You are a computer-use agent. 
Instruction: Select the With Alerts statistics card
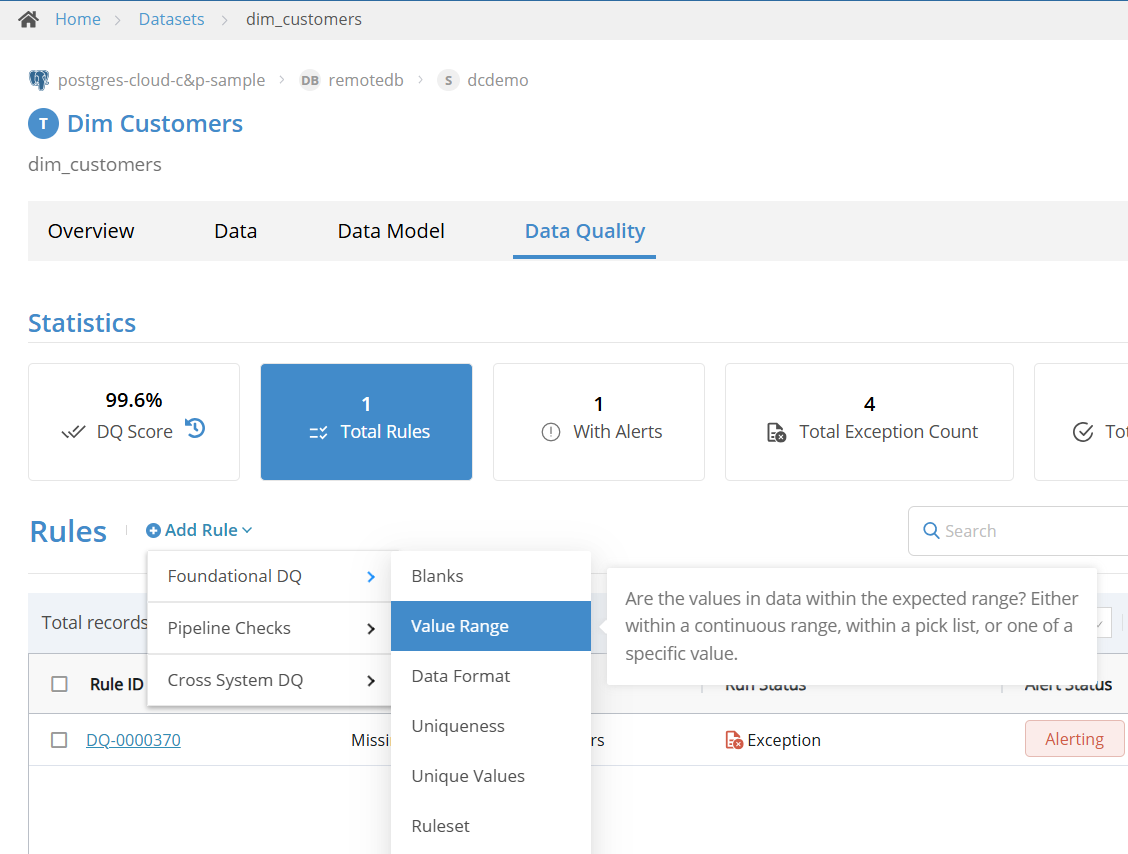click(x=599, y=422)
